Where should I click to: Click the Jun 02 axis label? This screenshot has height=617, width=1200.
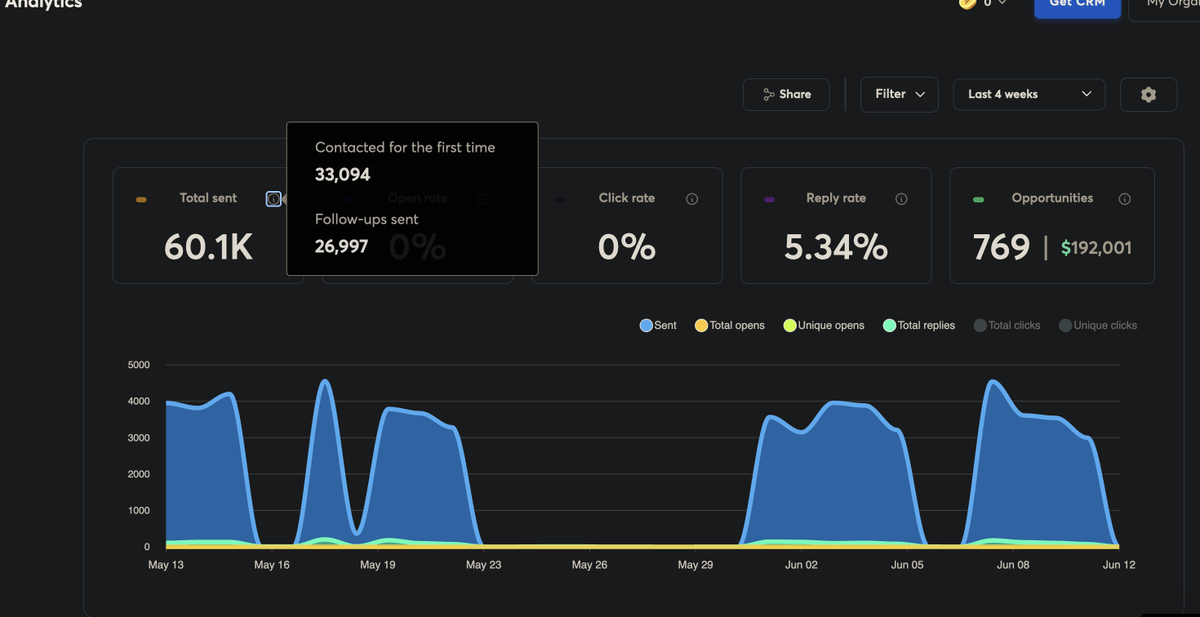pyautogui.click(x=801, y=565)
